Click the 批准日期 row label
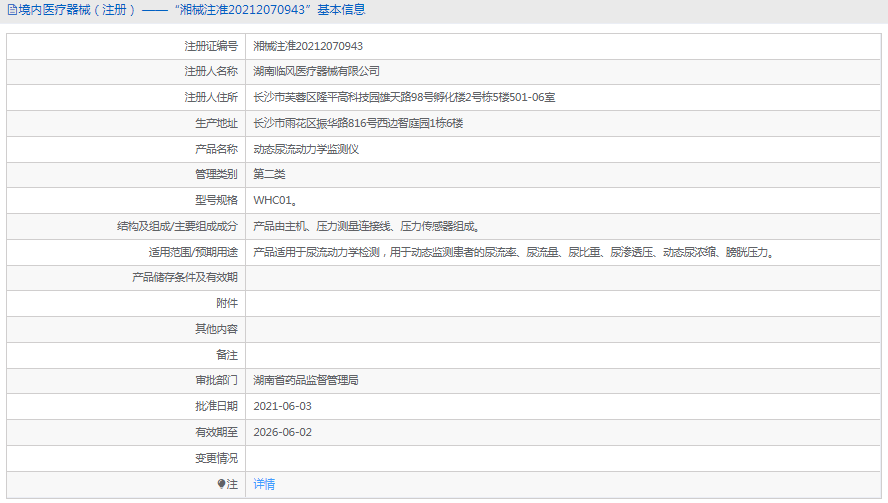Image resolution: width=888 pixels, height=503 pixels. (x=216, y=407)
